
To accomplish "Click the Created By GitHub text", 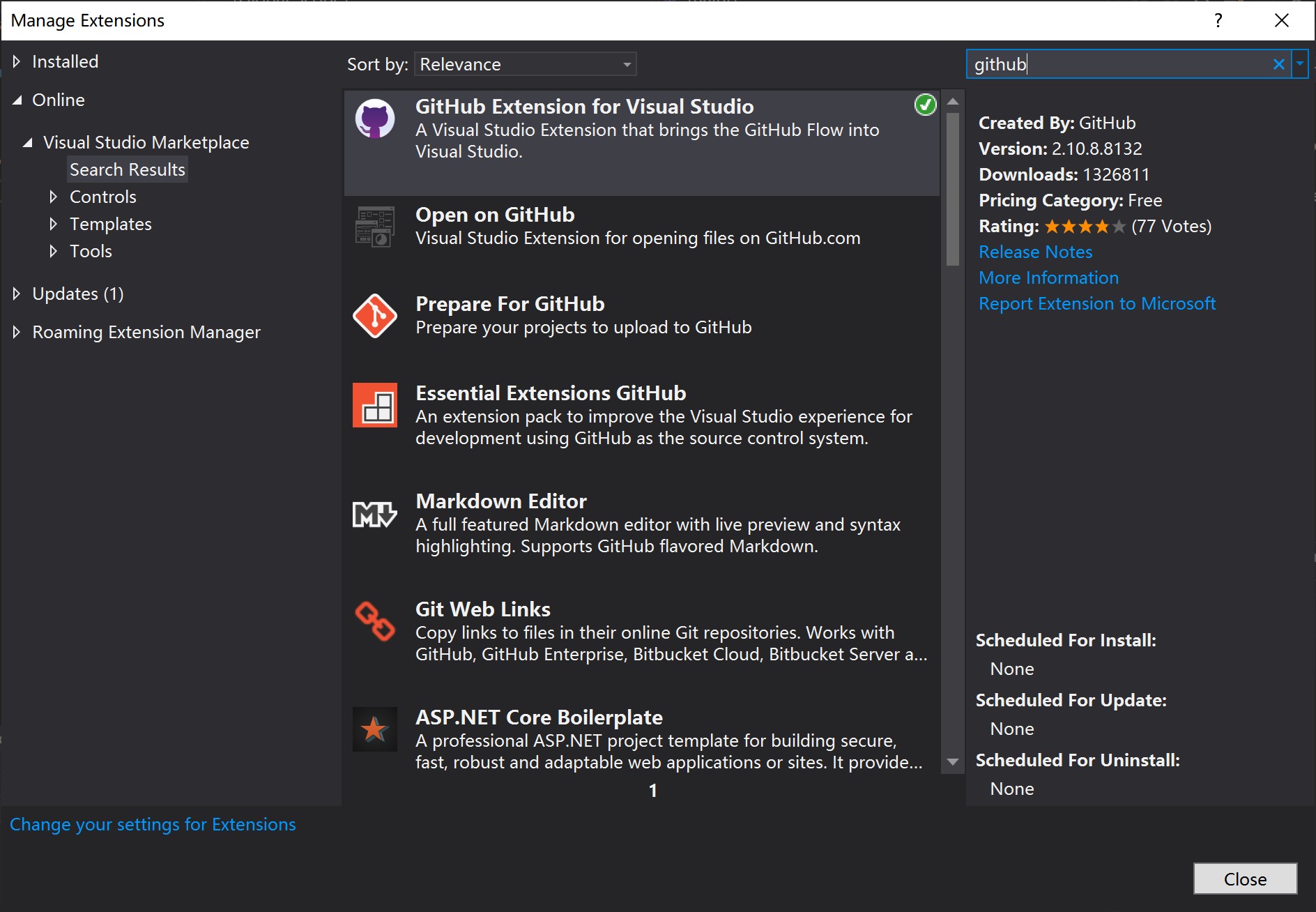I will point(1057,123).
